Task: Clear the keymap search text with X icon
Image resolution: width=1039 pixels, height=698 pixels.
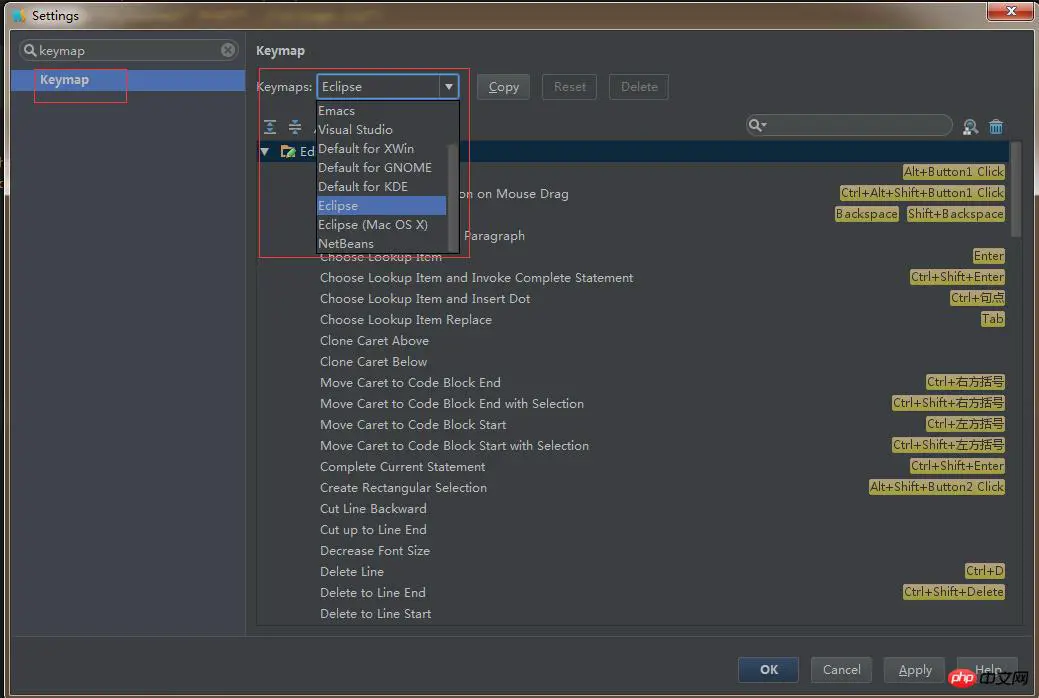Action: point(228,50)
